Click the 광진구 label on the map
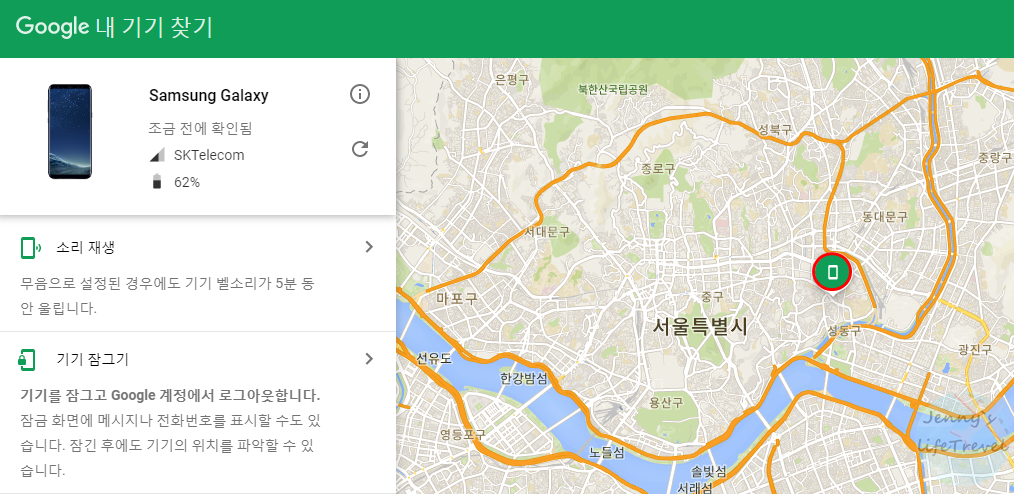Viewport: 1014px width, 494px height. click(x=975, y=349)
